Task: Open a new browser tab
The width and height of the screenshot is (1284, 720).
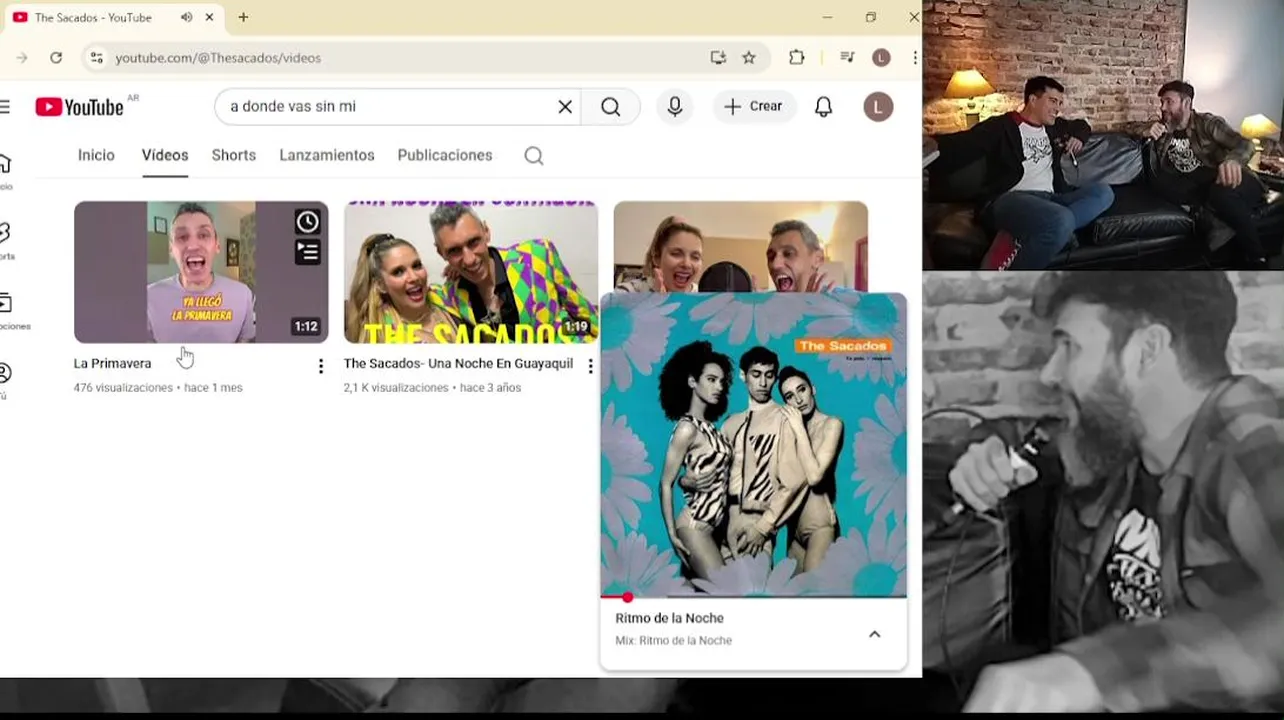Action: coord(243,18)
